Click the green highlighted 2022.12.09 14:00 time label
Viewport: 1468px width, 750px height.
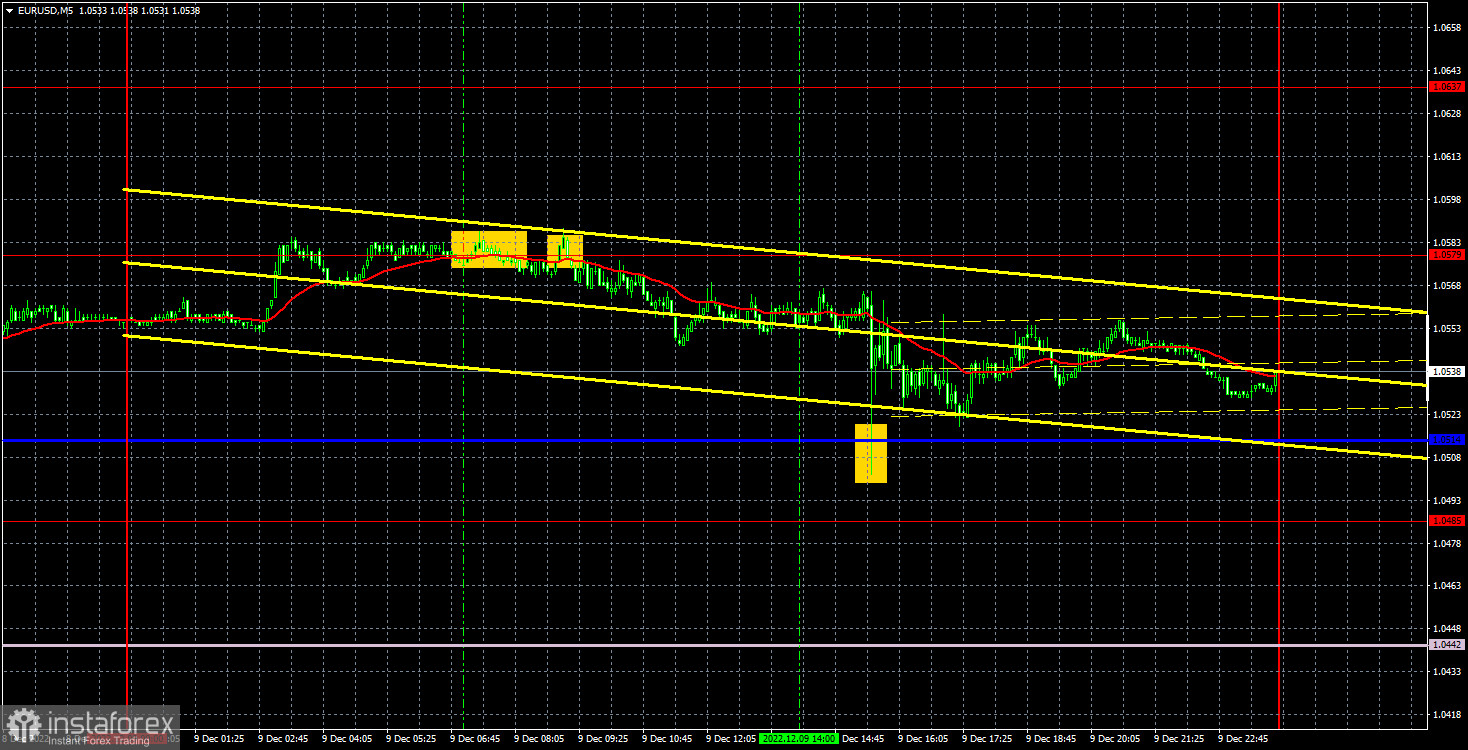799,739
